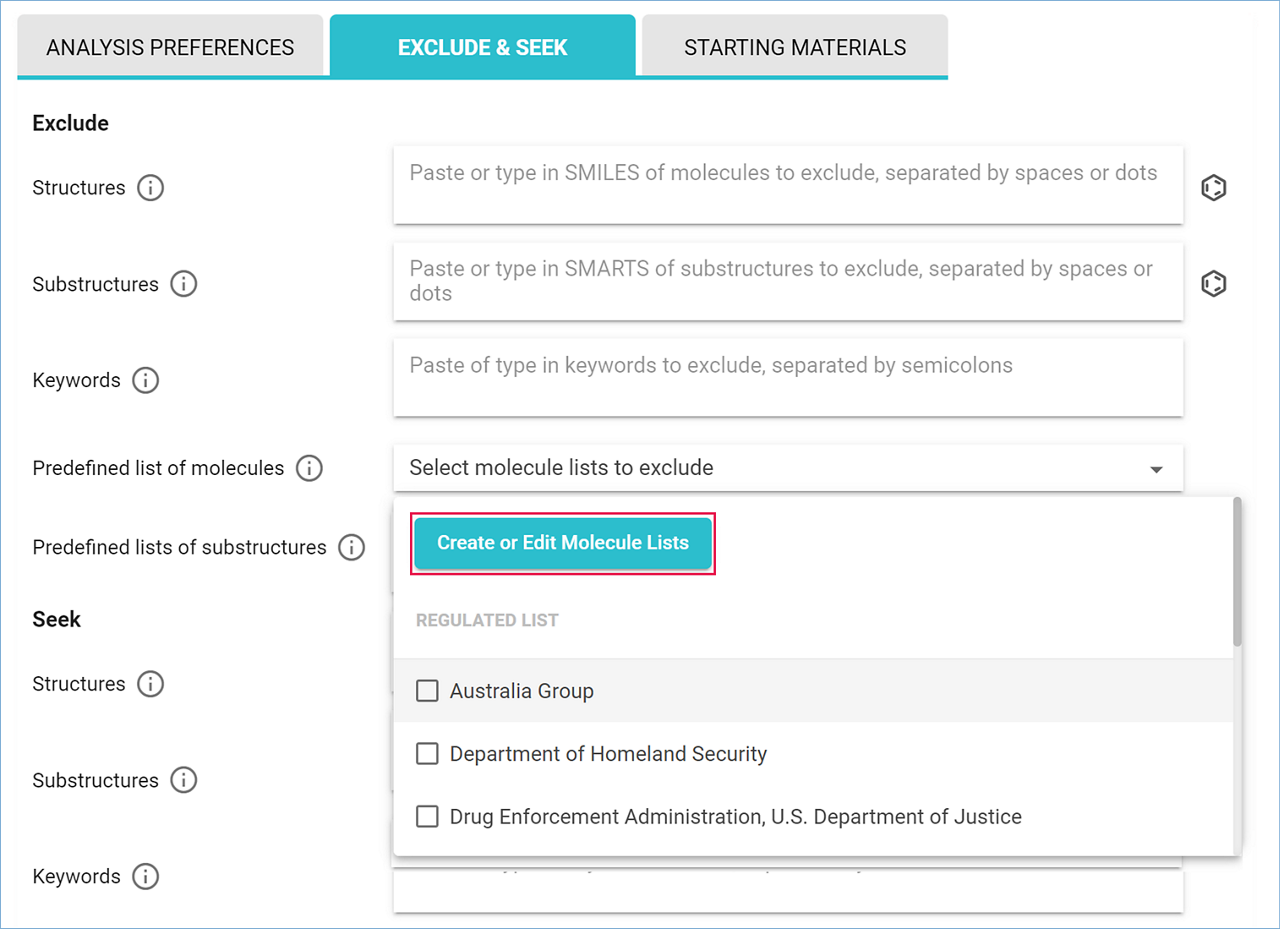Viewport: 1280px width, 929px height.
Task: Open structure editor for Exclude Structures field
Action: 1213,188
